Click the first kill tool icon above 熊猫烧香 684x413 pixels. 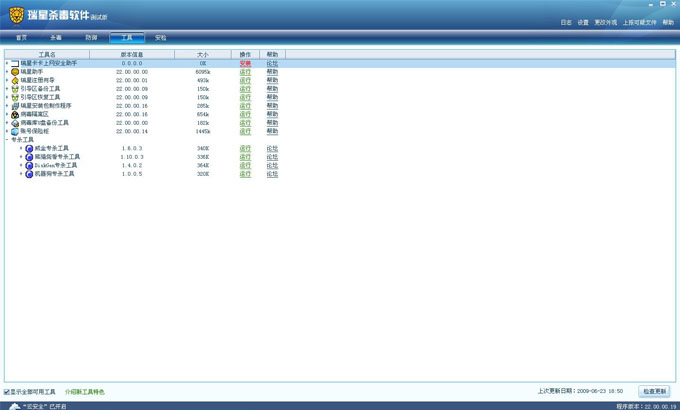point(29,149)
